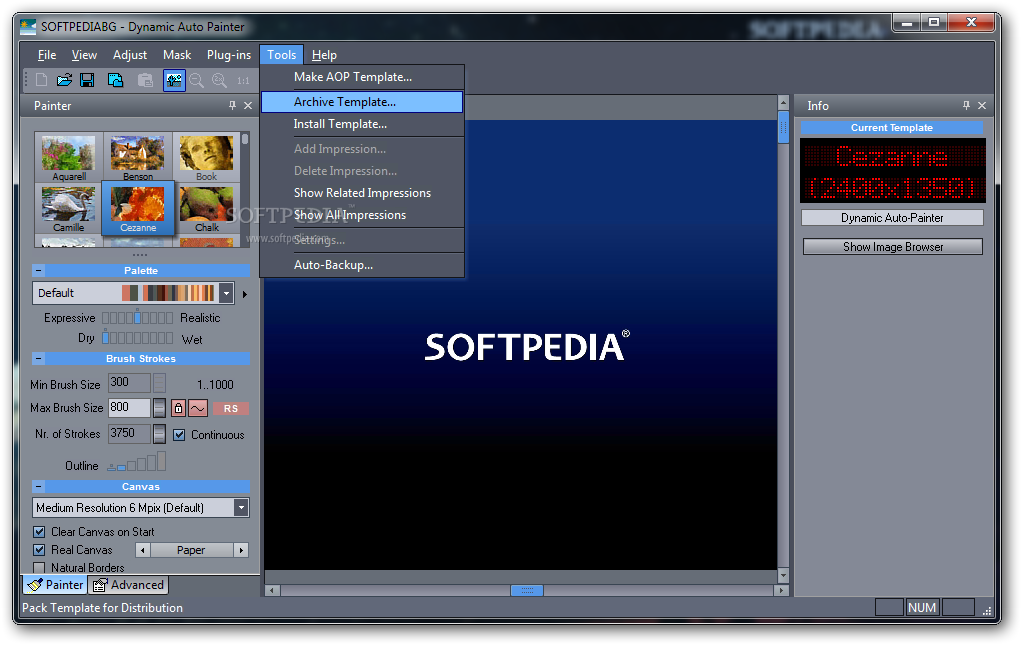Click the Save floppy disk icon
1022x645 pixels.
click(x=87, y=80)
